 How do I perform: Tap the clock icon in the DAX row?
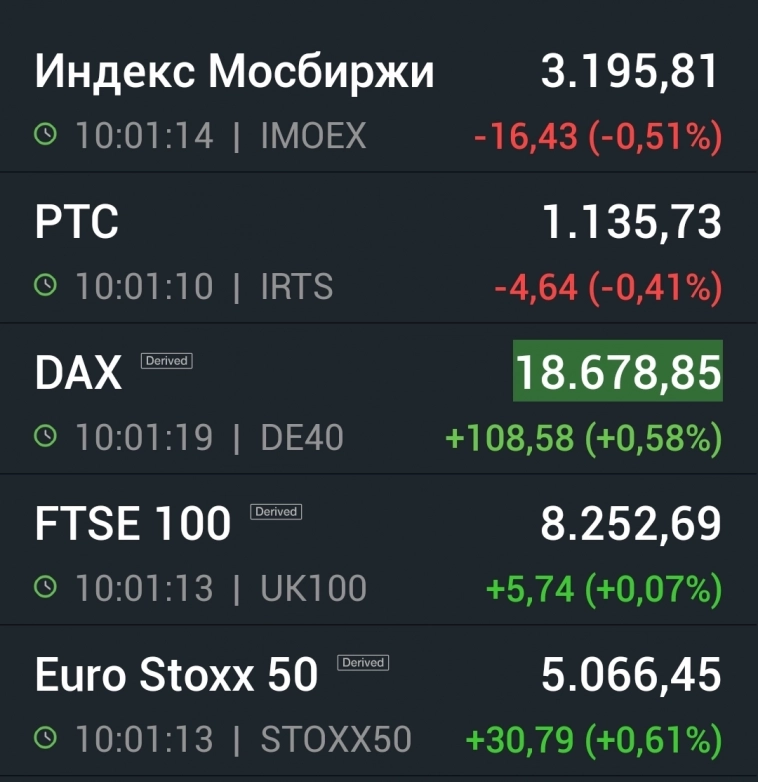tap(46, 437)
